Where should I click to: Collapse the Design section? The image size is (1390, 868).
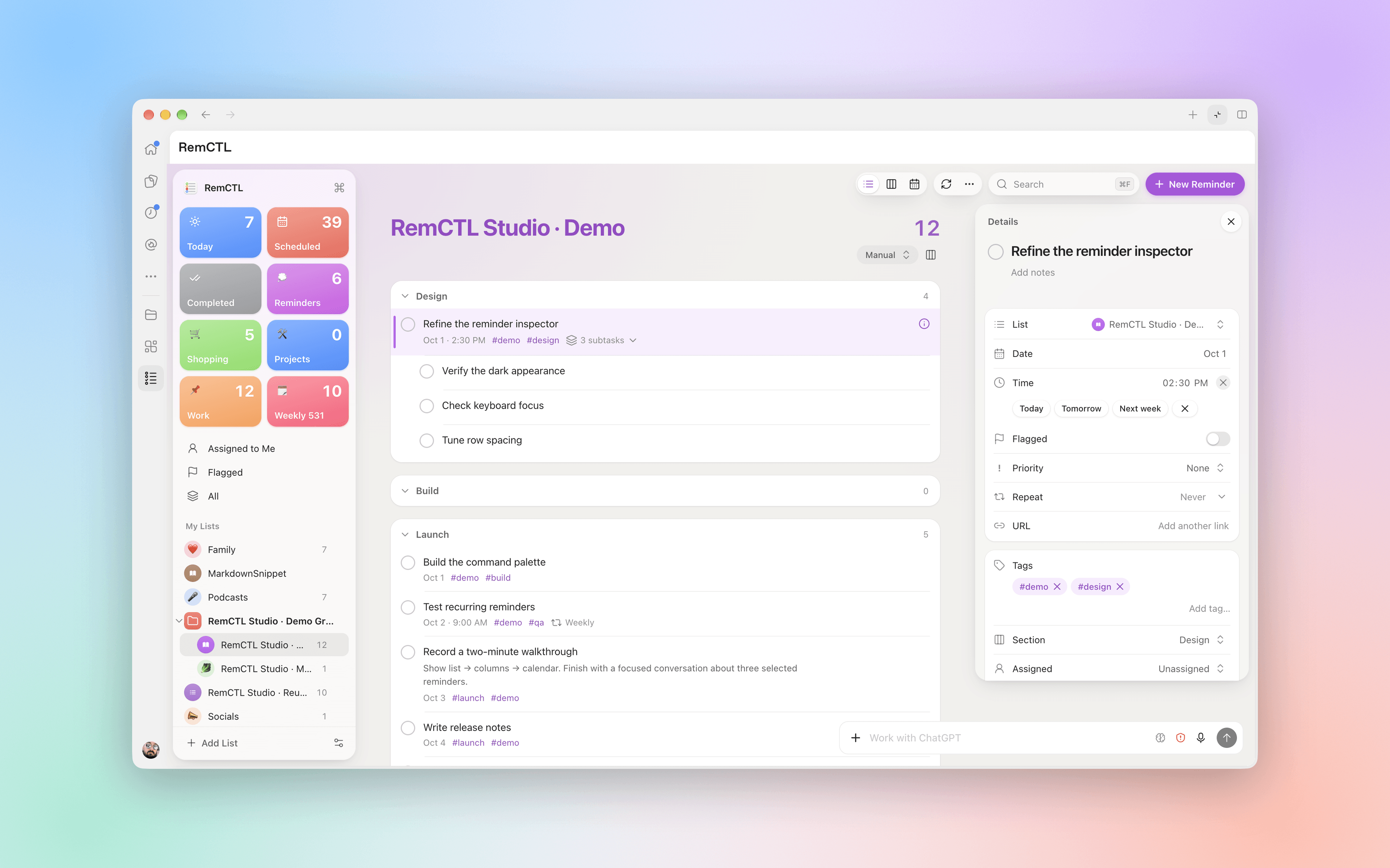pos(405,296)
